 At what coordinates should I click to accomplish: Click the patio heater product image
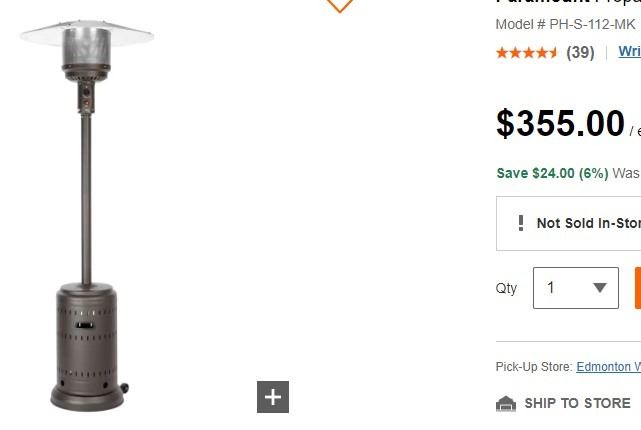click(87, 215)
